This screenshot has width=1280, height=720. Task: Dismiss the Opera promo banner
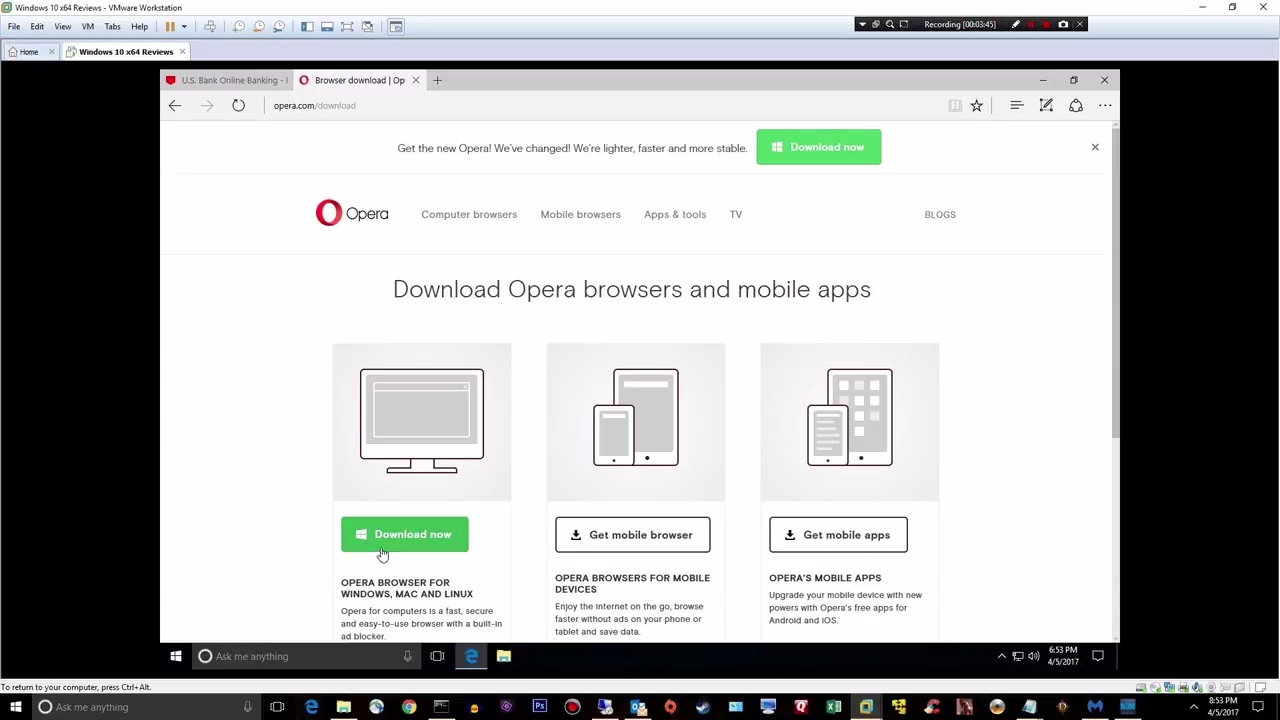pos(1095,147)
